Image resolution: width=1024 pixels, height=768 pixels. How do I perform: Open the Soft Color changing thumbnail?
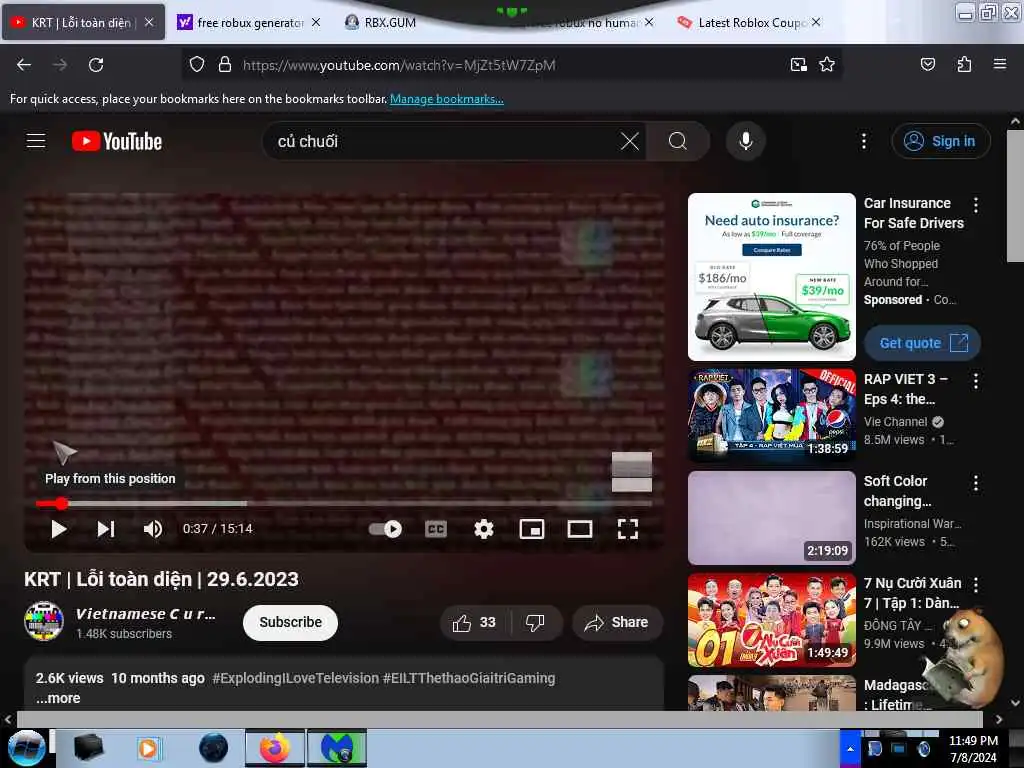click(x=771, y=518)
